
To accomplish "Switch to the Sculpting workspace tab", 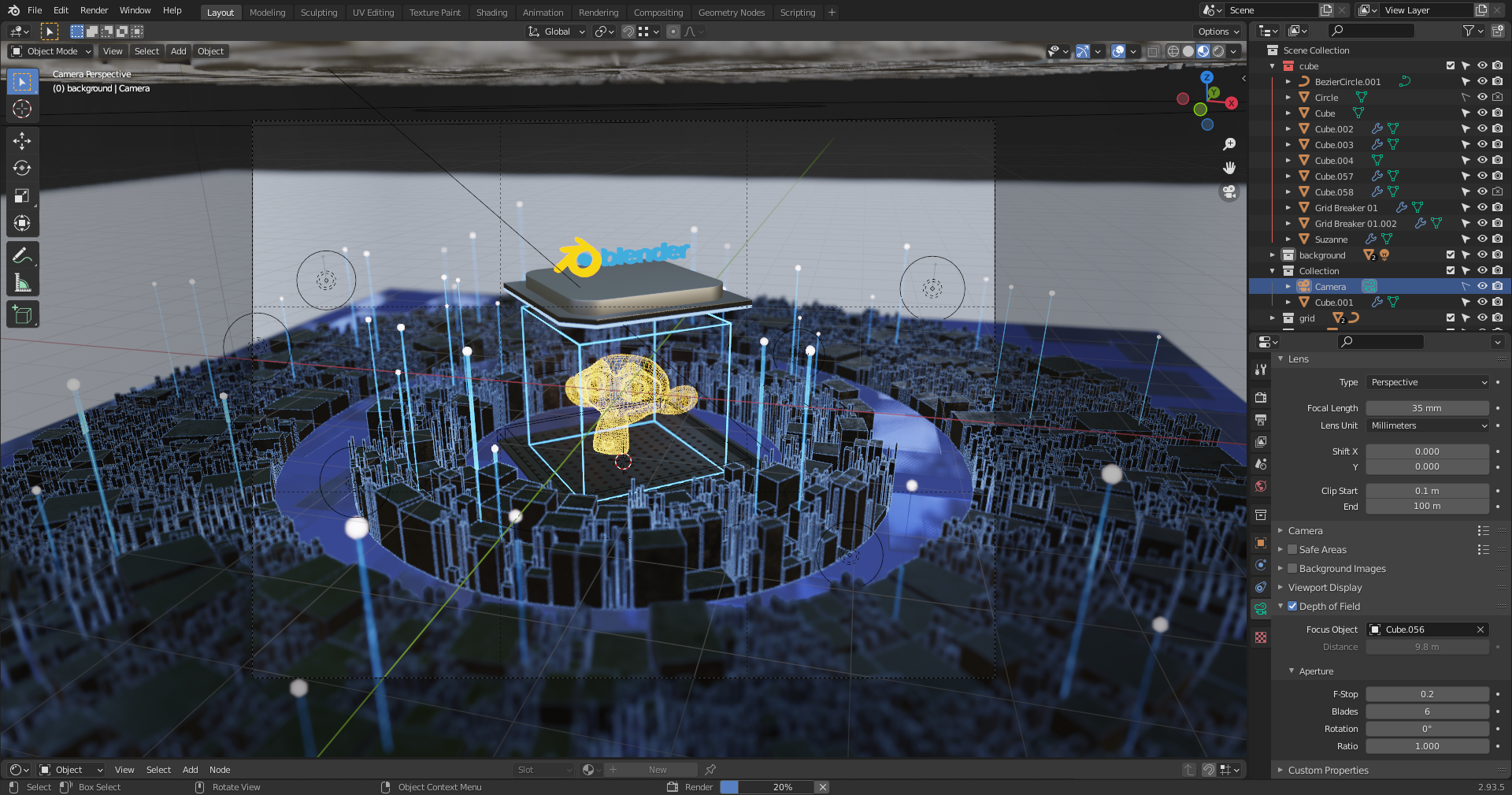I will click(319, 13).
